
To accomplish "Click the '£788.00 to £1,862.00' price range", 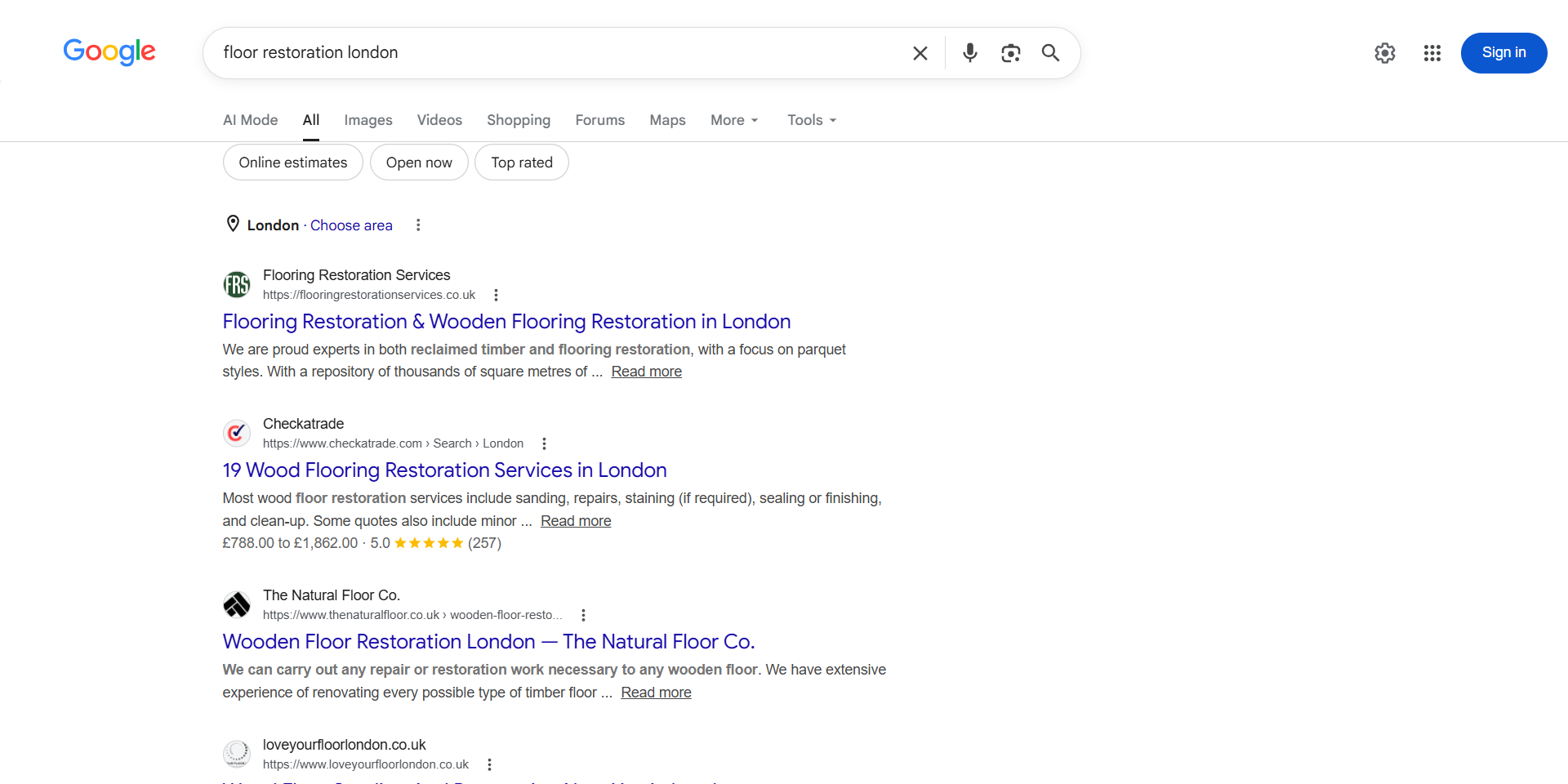I will (x=290, y=543).
